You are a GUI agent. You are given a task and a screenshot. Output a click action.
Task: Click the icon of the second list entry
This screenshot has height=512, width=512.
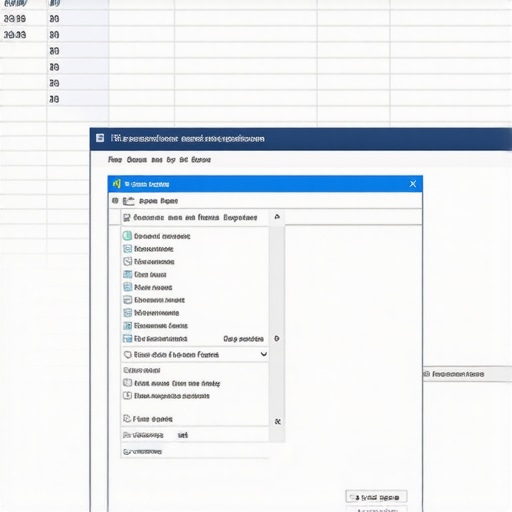pyautogui.click(x=127, y=249)
